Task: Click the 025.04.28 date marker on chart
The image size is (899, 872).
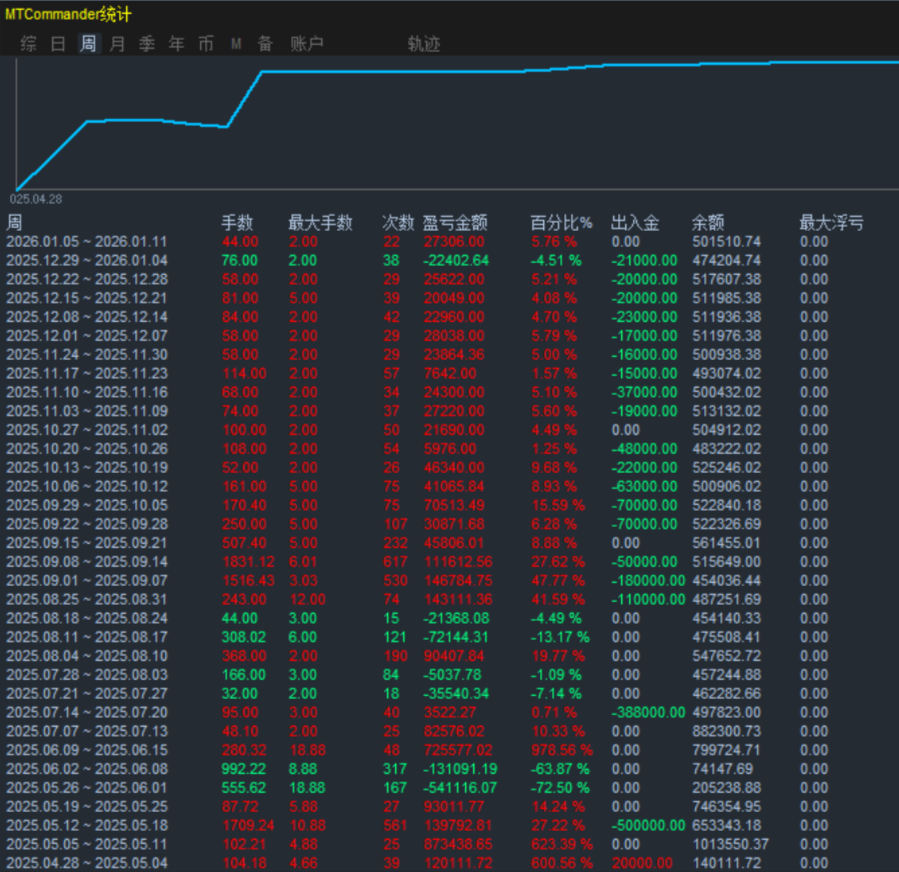Action: pos(37,199)
